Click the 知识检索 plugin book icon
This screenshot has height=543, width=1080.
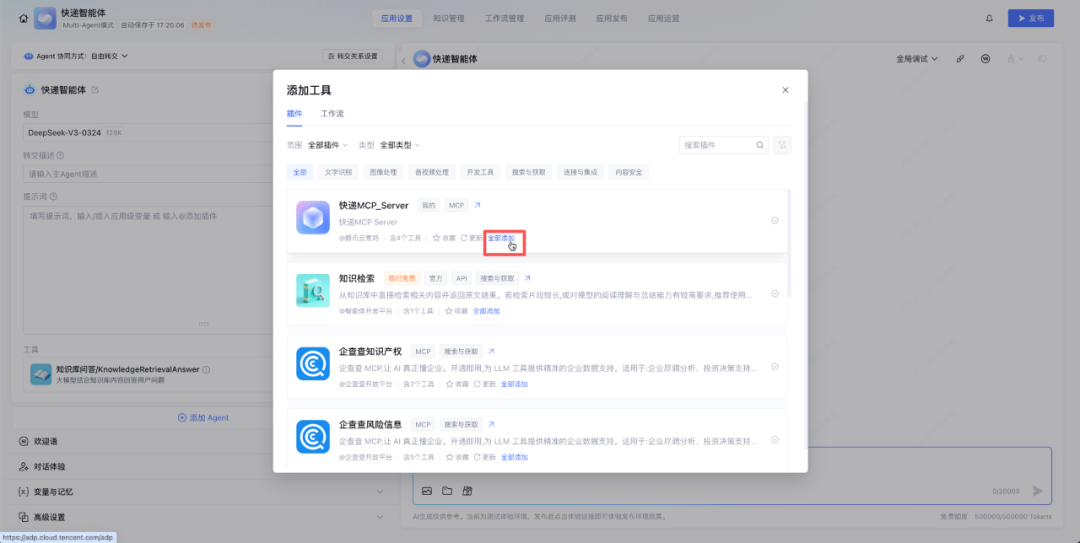(x=313, y=291)
